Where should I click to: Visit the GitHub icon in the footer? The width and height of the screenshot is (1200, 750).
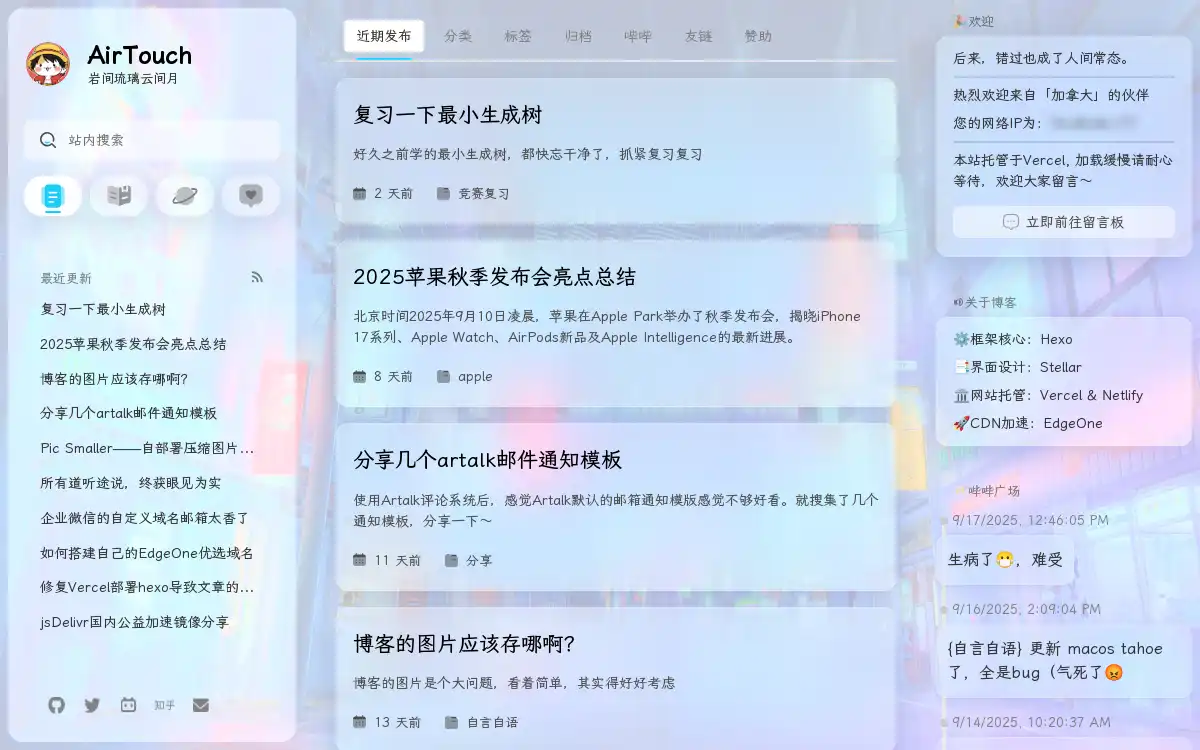point(56,705)
